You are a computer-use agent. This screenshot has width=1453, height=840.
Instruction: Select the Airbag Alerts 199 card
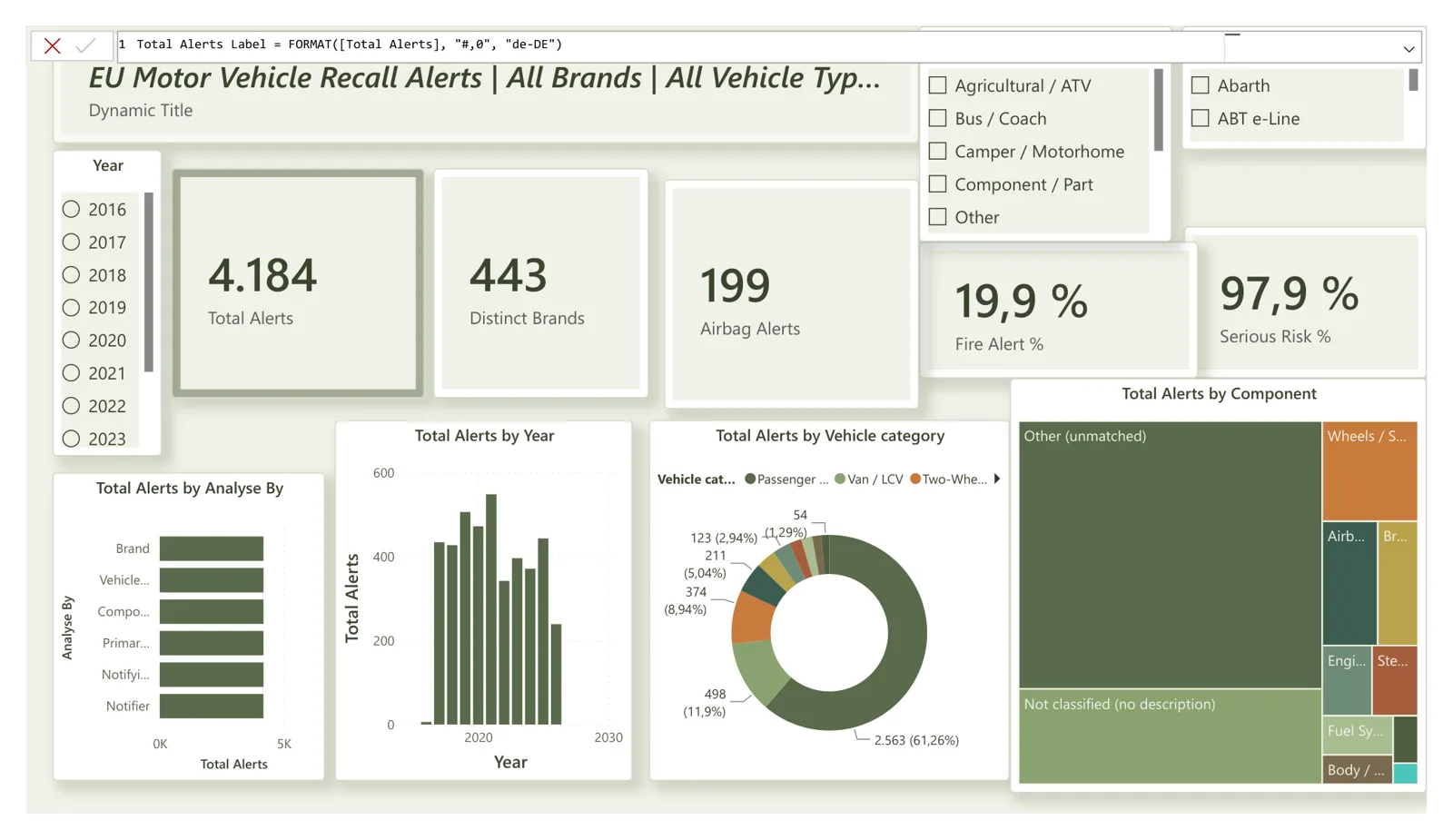click(791, 293)
